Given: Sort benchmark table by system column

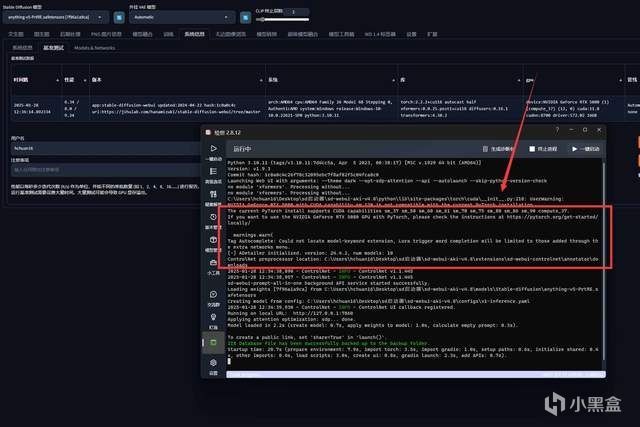Looking at the screenshot, I should point(393,80).
